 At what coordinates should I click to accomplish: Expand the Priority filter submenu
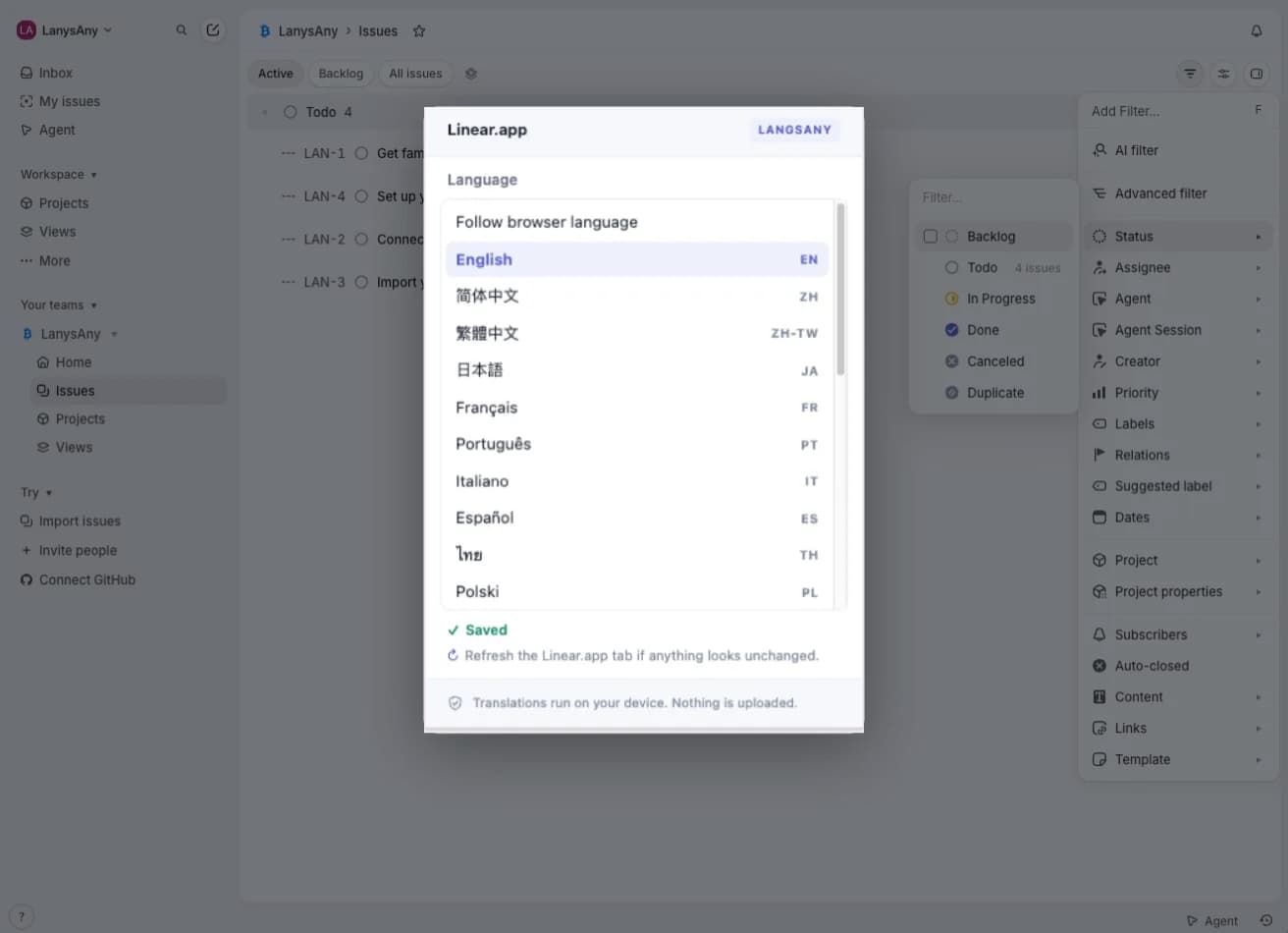1178,393
